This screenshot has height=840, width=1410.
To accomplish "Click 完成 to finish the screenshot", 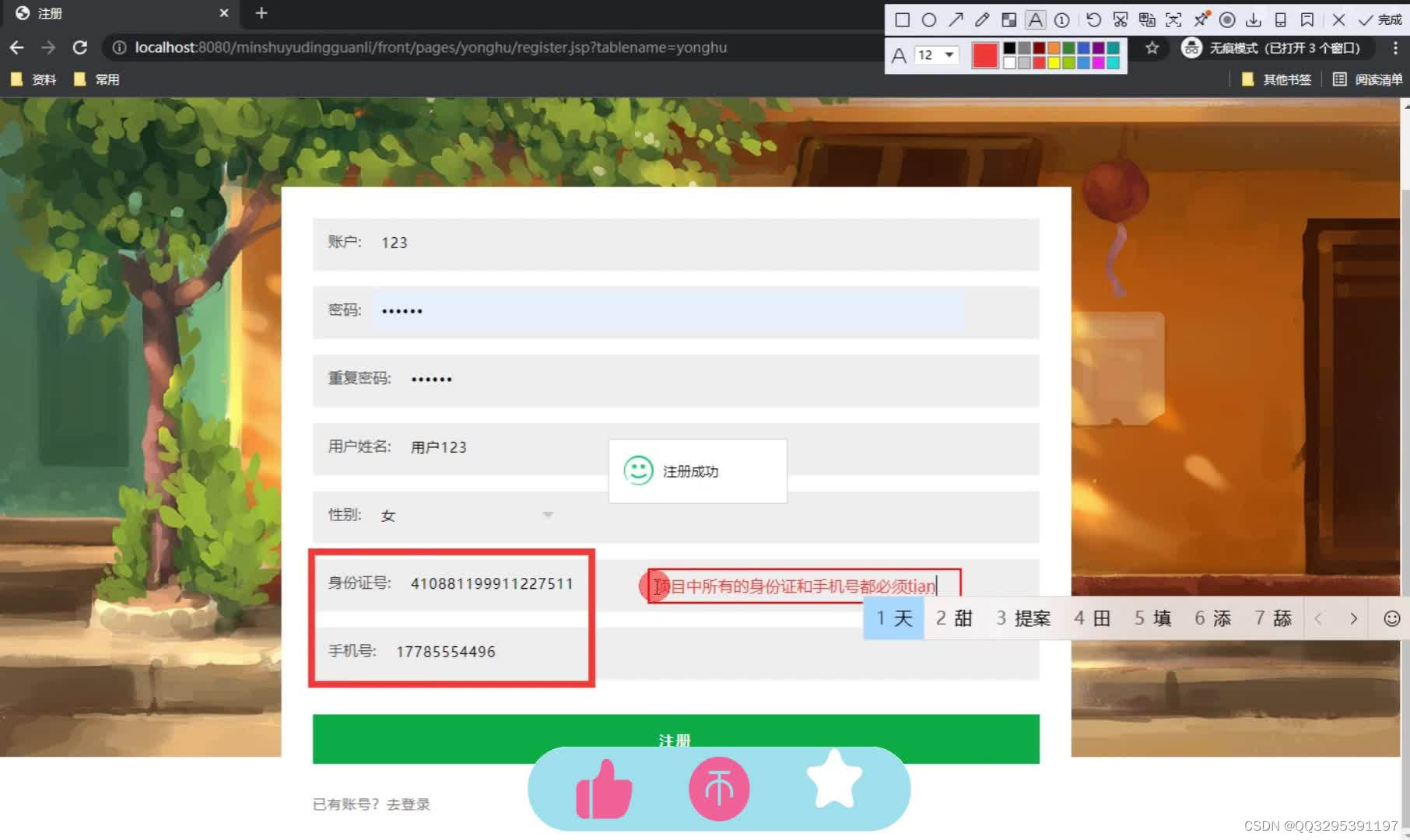I will click(1380, 19).
